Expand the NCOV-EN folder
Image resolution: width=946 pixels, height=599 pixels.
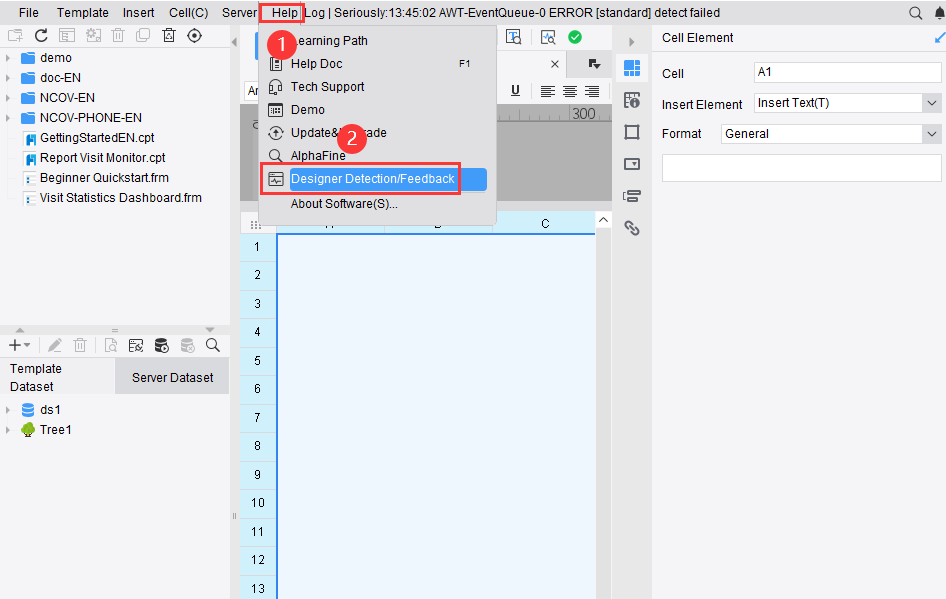pos(8,98)
